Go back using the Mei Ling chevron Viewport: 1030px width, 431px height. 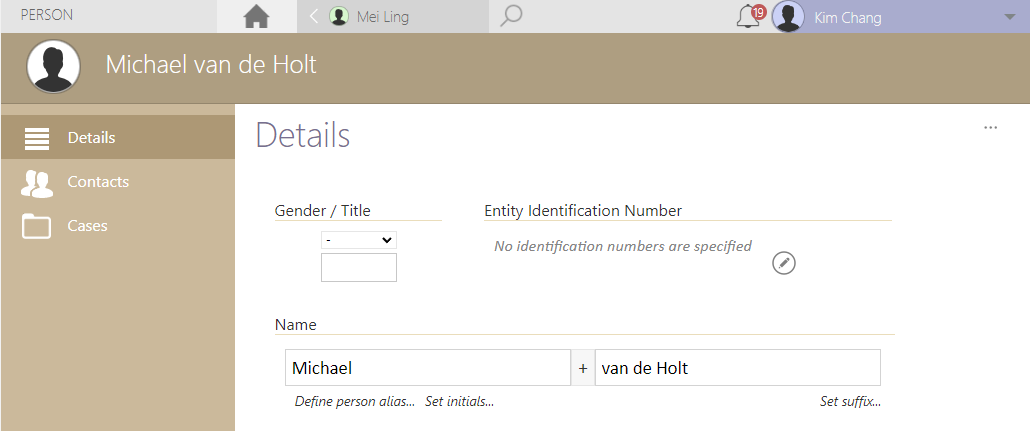pos(314,16)
